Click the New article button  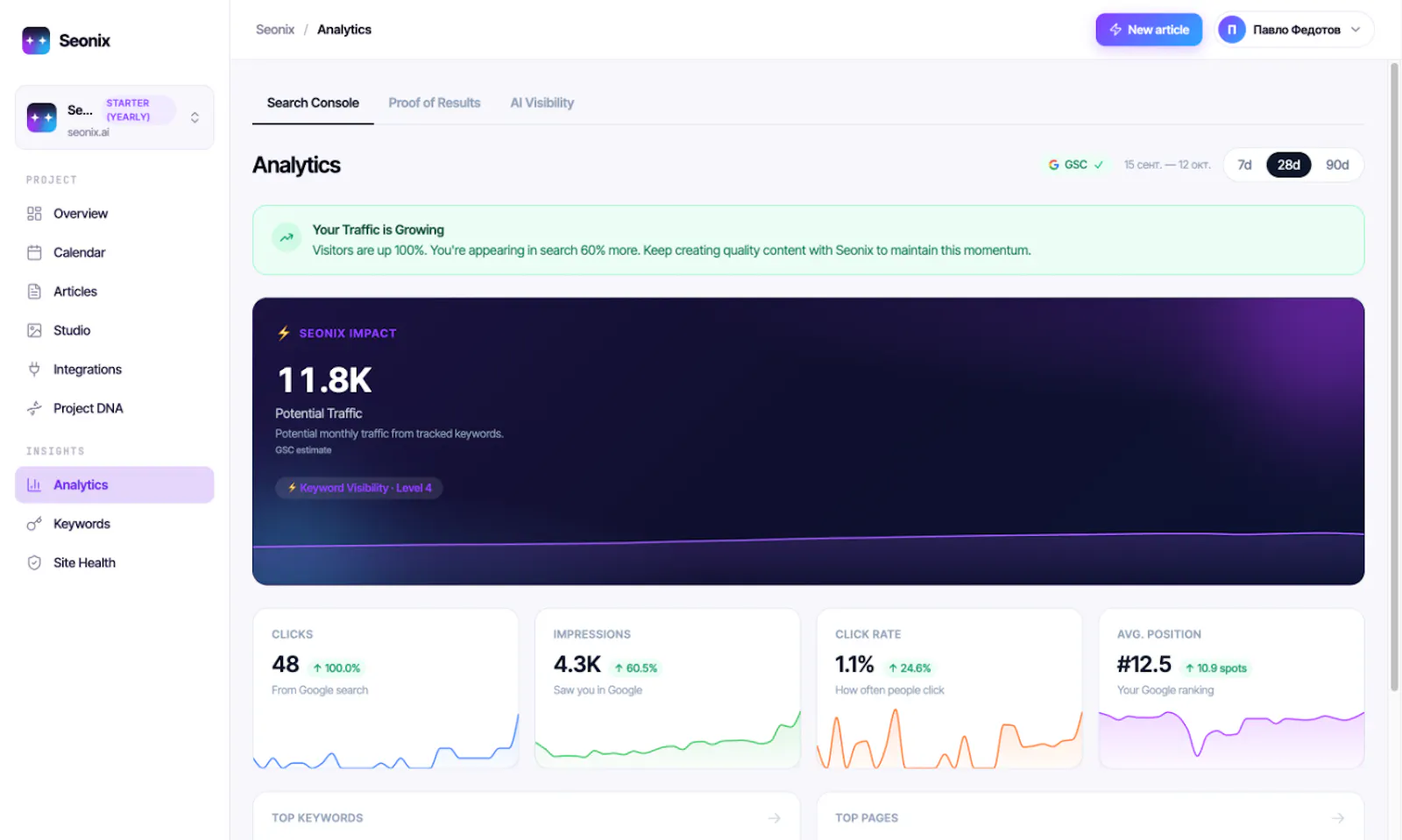click(x=1149, y=30)
